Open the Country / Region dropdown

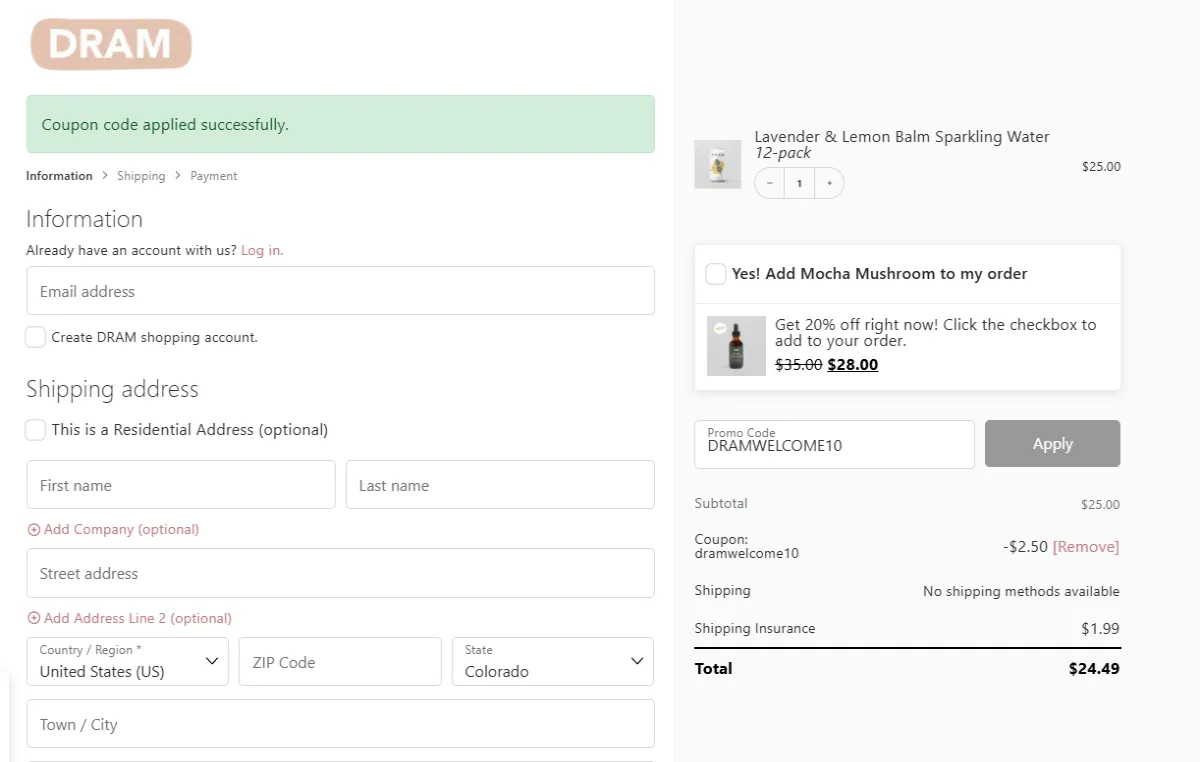pos(127,662)
